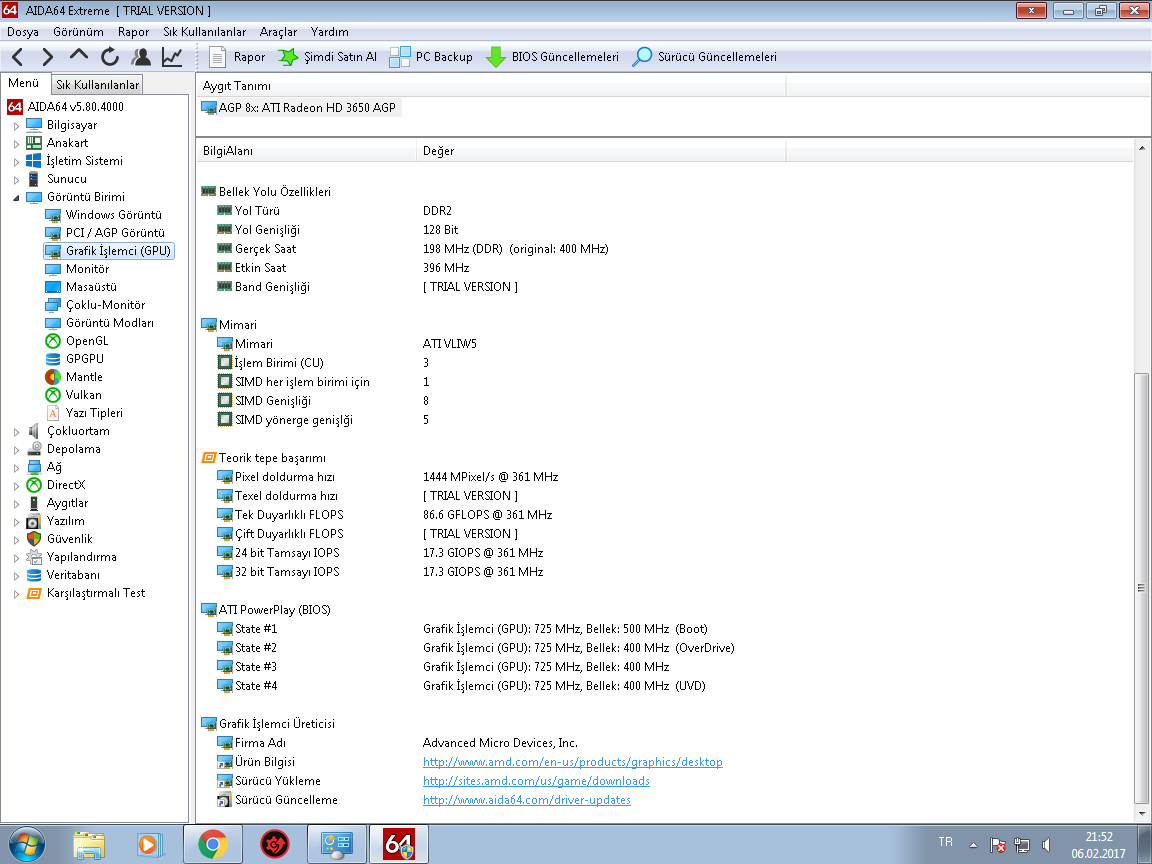This screenshot has width=1152, height=864.
Task: Open the amd.com products graphics desktop link
Action: point(572,762)
